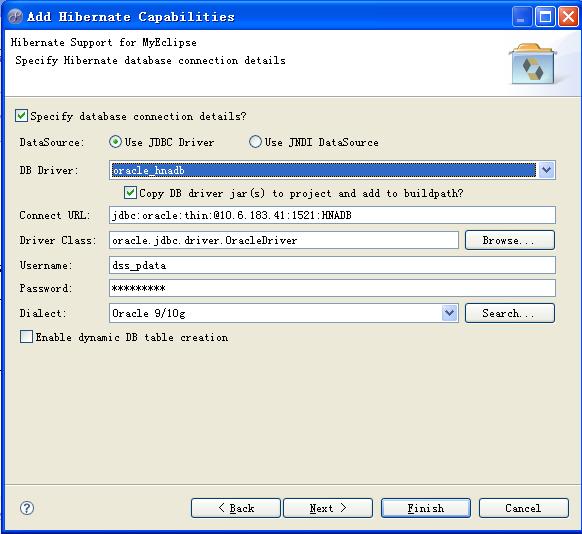
Task: Click Finish to complete the wizard
Action: pyautogui.click(x=426, y=508)
